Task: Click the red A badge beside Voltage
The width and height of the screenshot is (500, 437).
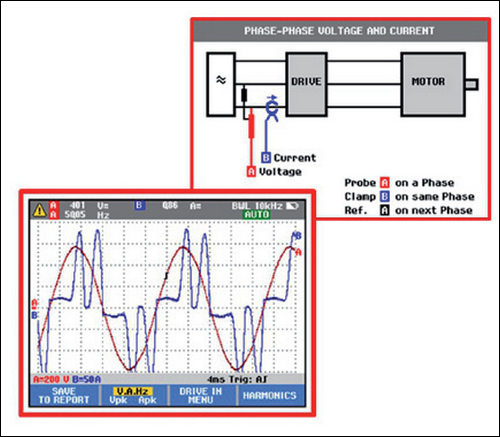Action: [251, 172]
